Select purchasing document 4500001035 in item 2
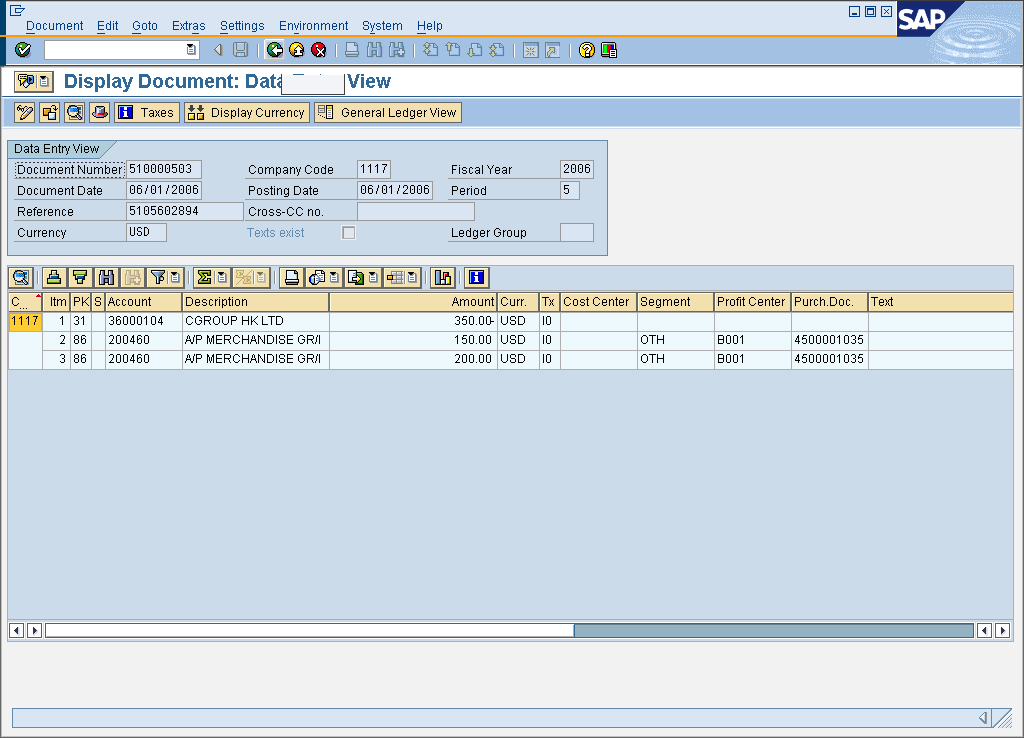This screenshot has width=1024, height=738. tap(829, 340)
